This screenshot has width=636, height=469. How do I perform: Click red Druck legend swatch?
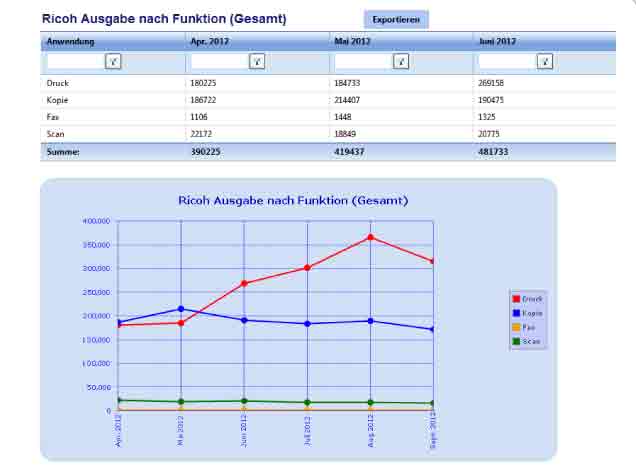click(x=516, y=299)
